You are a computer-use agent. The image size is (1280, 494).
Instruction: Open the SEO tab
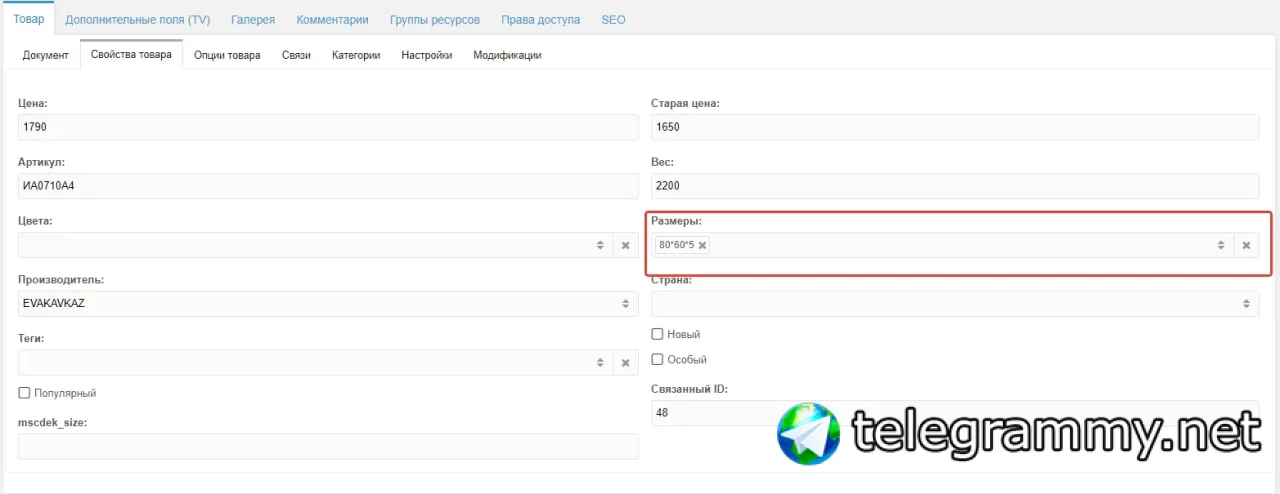613,19
